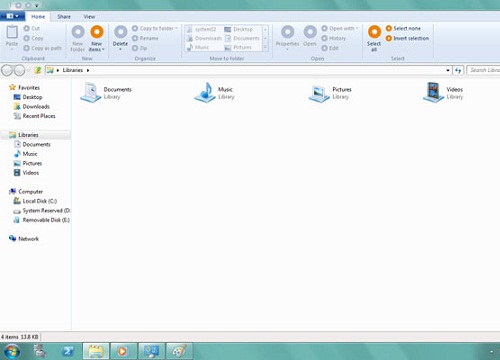Switch to the Share ribbon tab
Viewport: 500px width, 360px height.
pyautogui.click(x=64, y=17)
